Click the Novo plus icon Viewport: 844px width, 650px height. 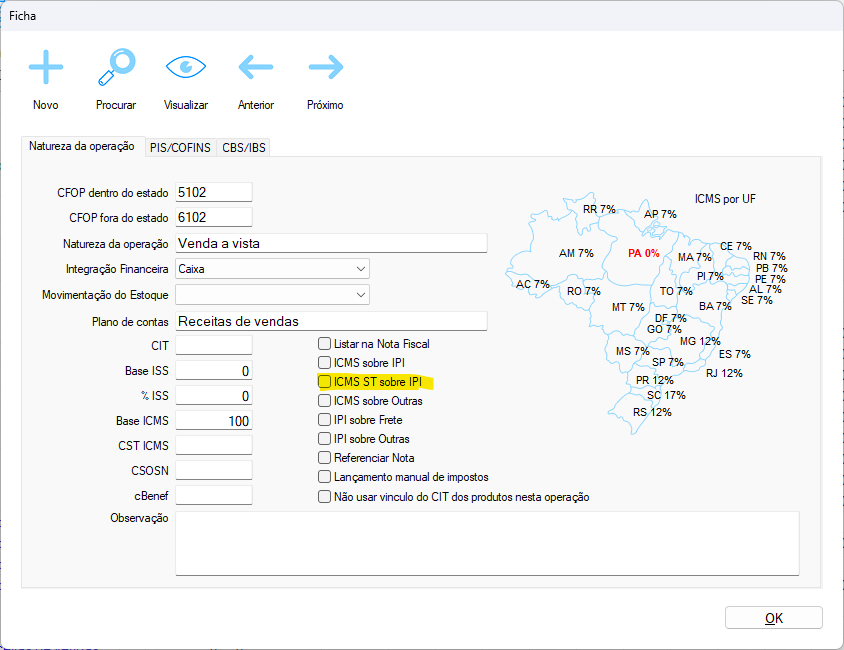coord(45,68)
